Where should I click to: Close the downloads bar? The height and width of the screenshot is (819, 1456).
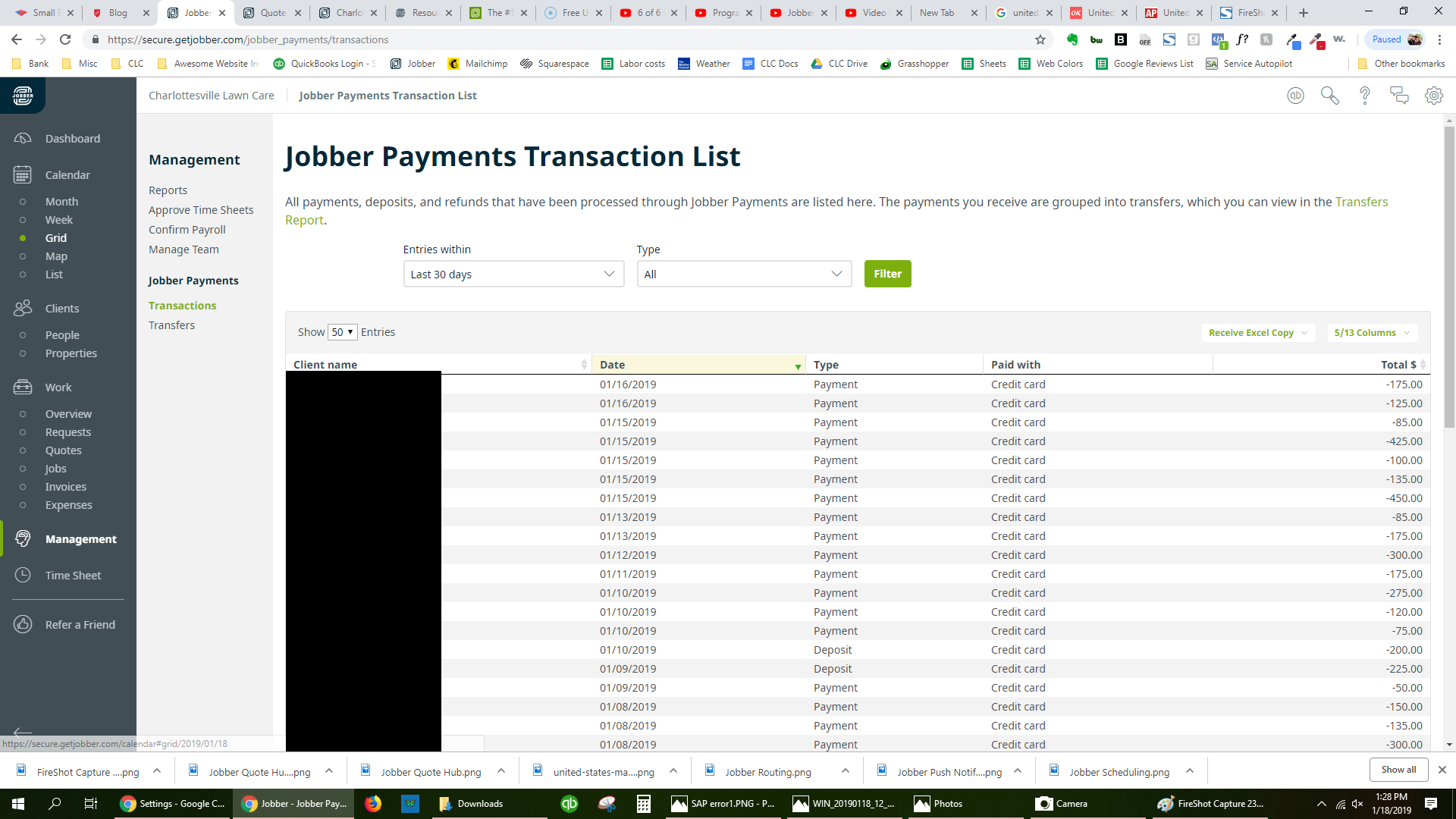[1442, 770]
